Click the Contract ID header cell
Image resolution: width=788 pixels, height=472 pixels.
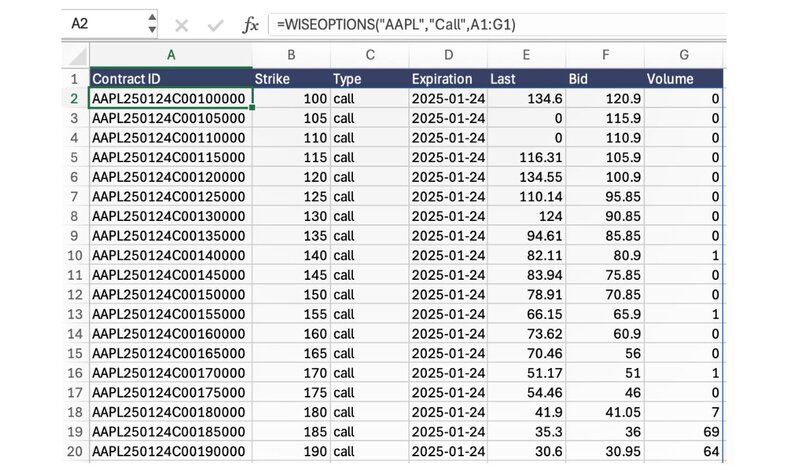[170, 78]
